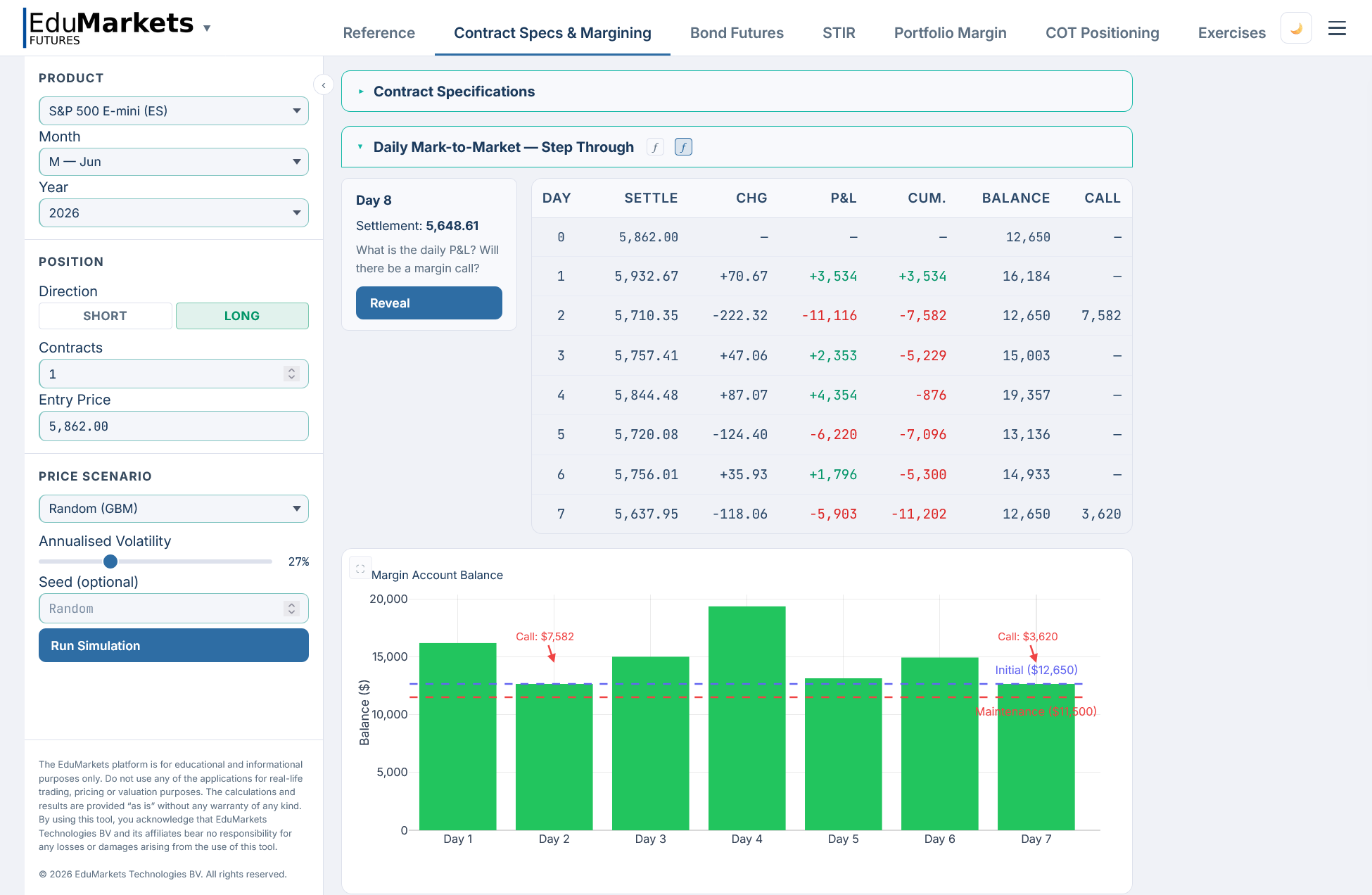
Task: Open the Price Scenario dropdown set to Random (GBM)
Action: click(173, 508)
